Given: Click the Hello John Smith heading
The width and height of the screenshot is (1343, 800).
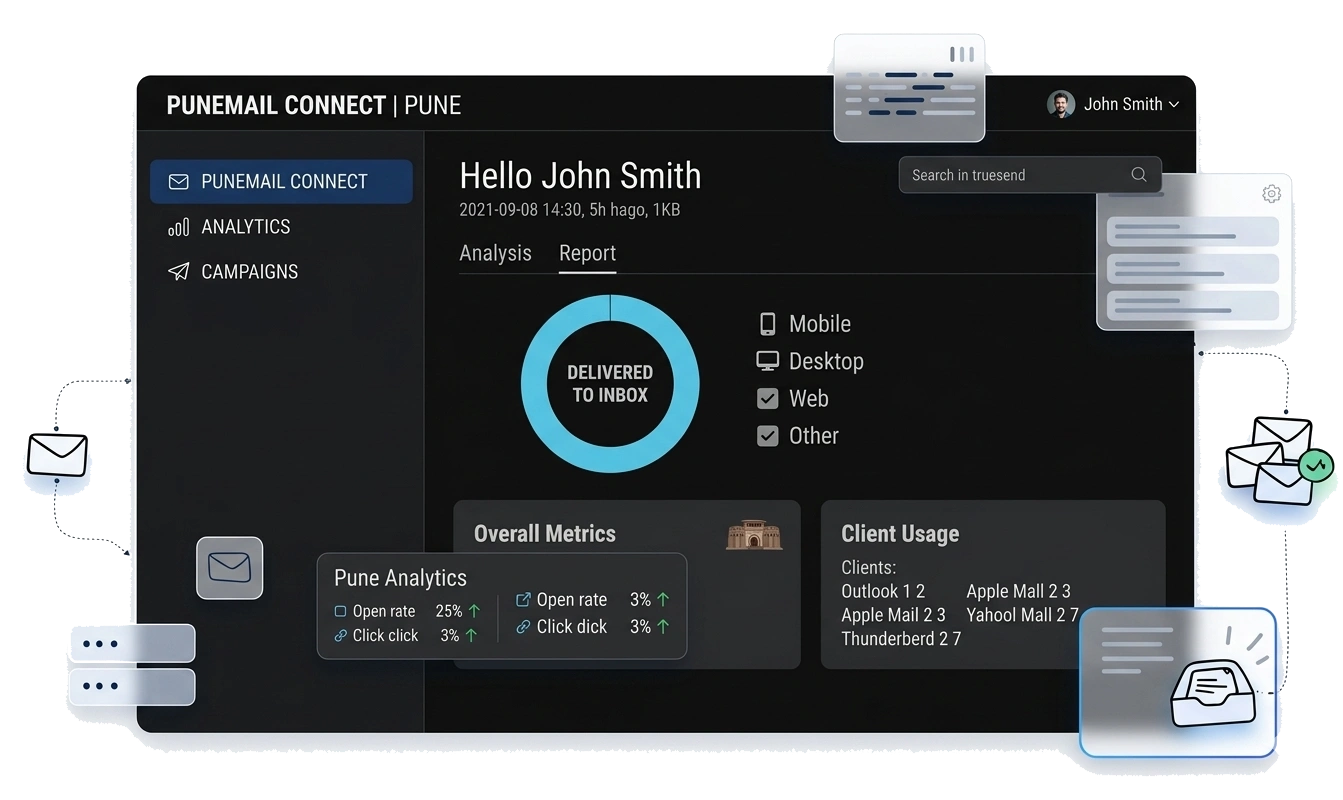Looking at the screenshot, I should click(580, 176).
